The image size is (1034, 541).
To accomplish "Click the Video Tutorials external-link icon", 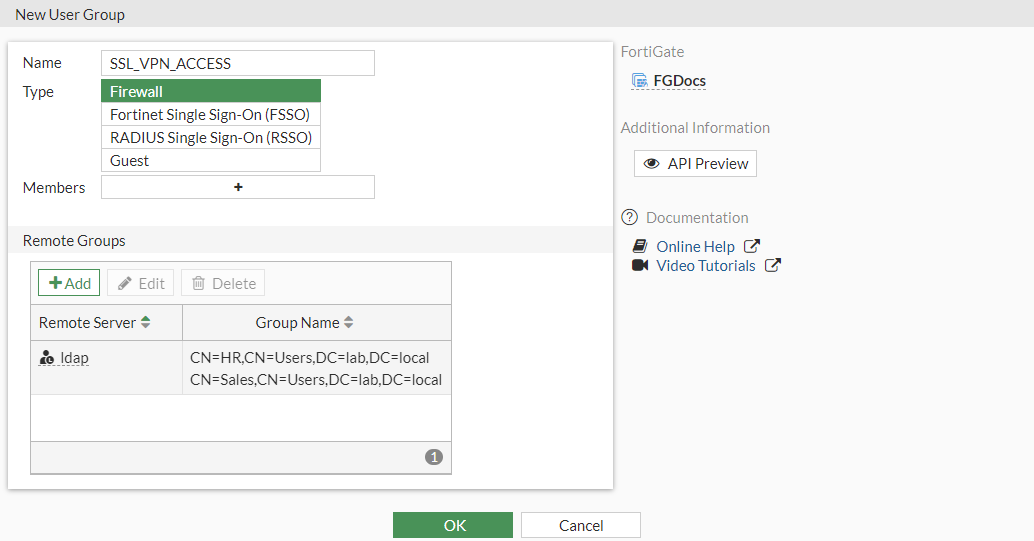I will (773, 265).
